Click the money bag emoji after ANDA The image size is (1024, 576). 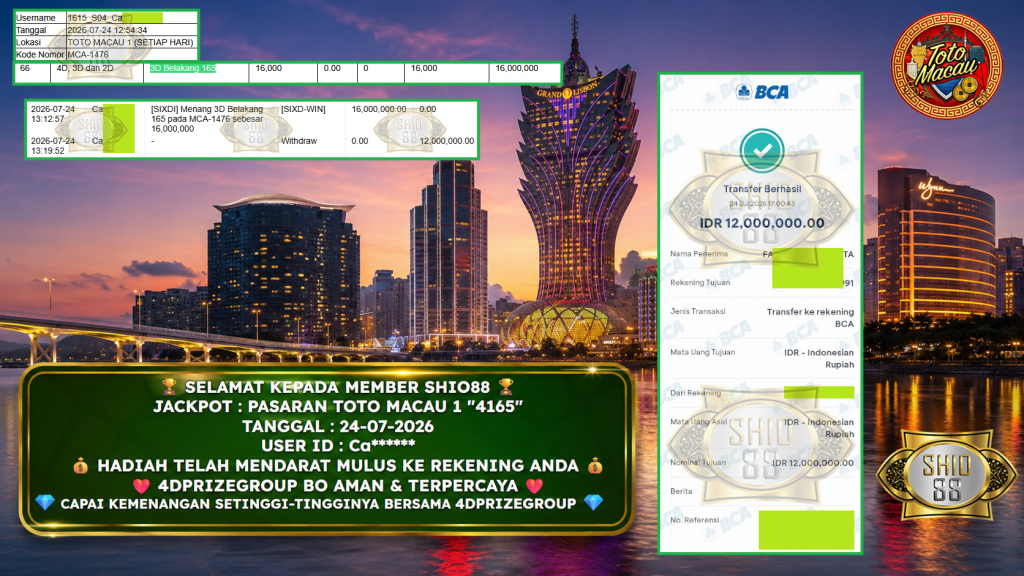point(595,466)
